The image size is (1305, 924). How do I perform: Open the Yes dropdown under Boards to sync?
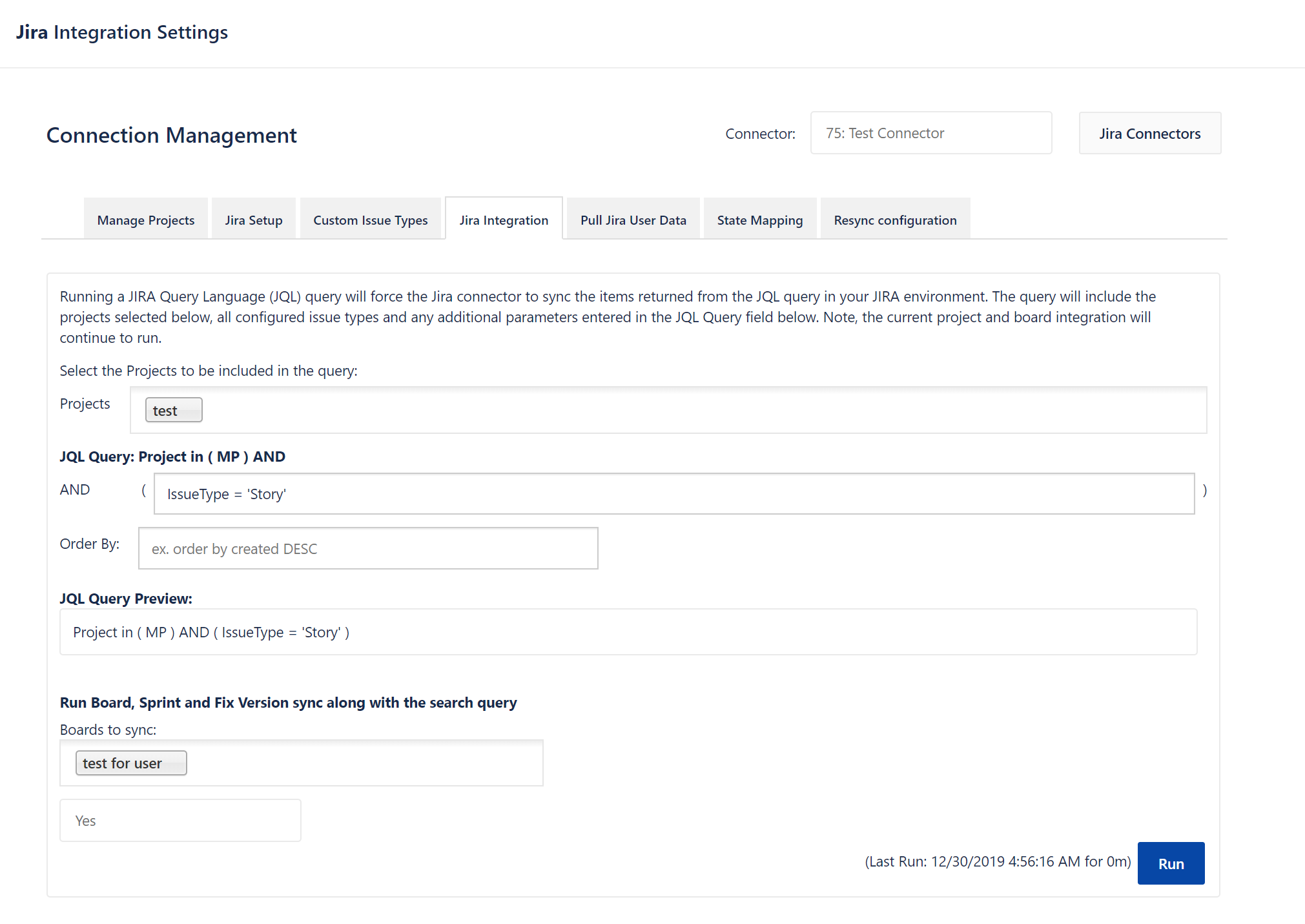tap(180, 820)
